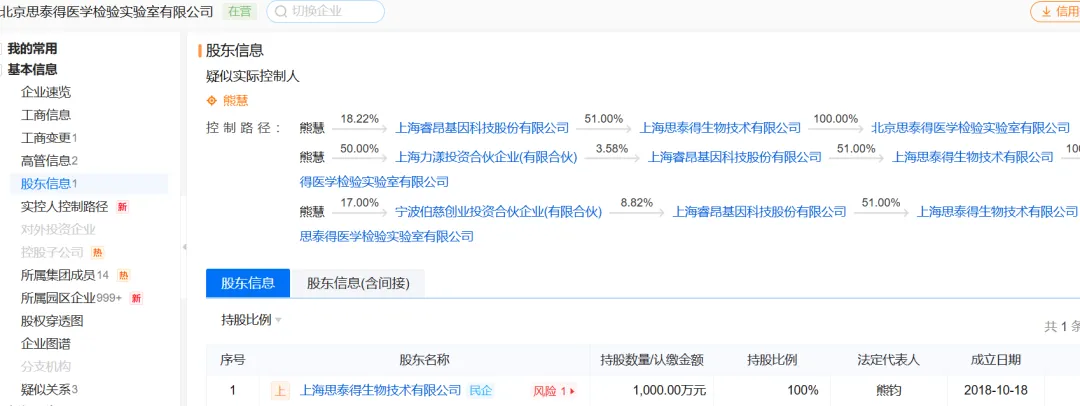Click the search magnifier icon beside 切换企业

[280, 11]
